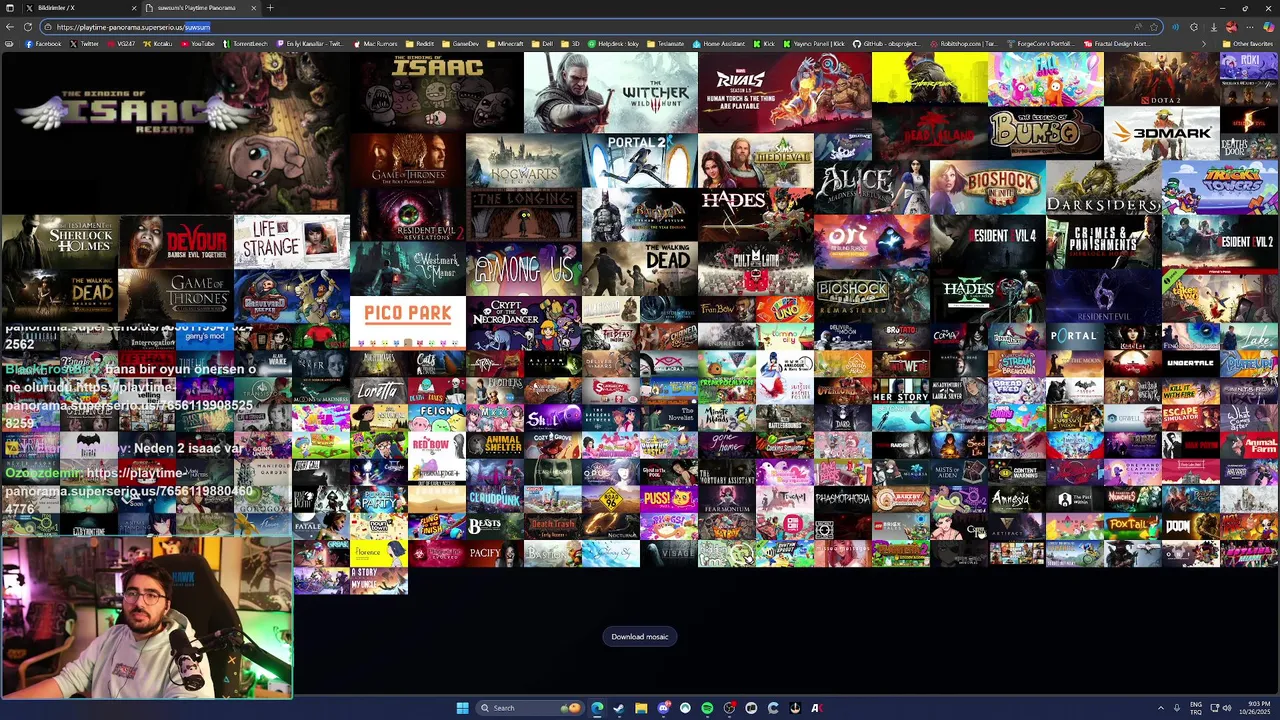The image size is (1280, 720).
Task: Open the Reddit bookmark
Action: click(420, 44)
